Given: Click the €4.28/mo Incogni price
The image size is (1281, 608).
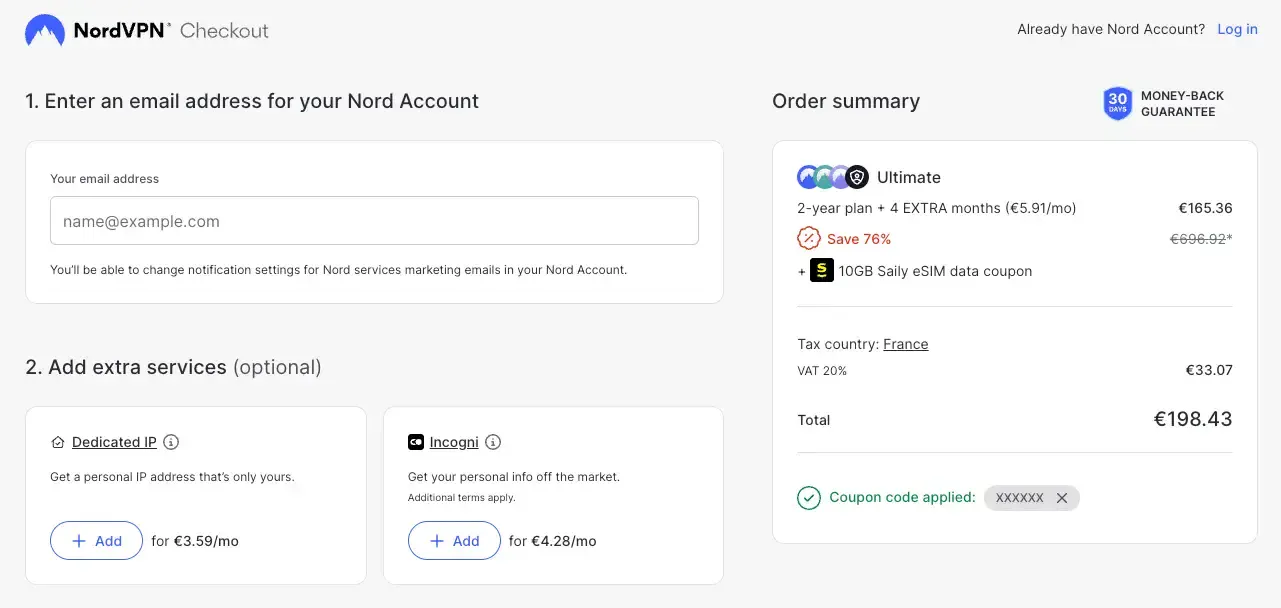Looking at the screenshot, I should (563, 541).
